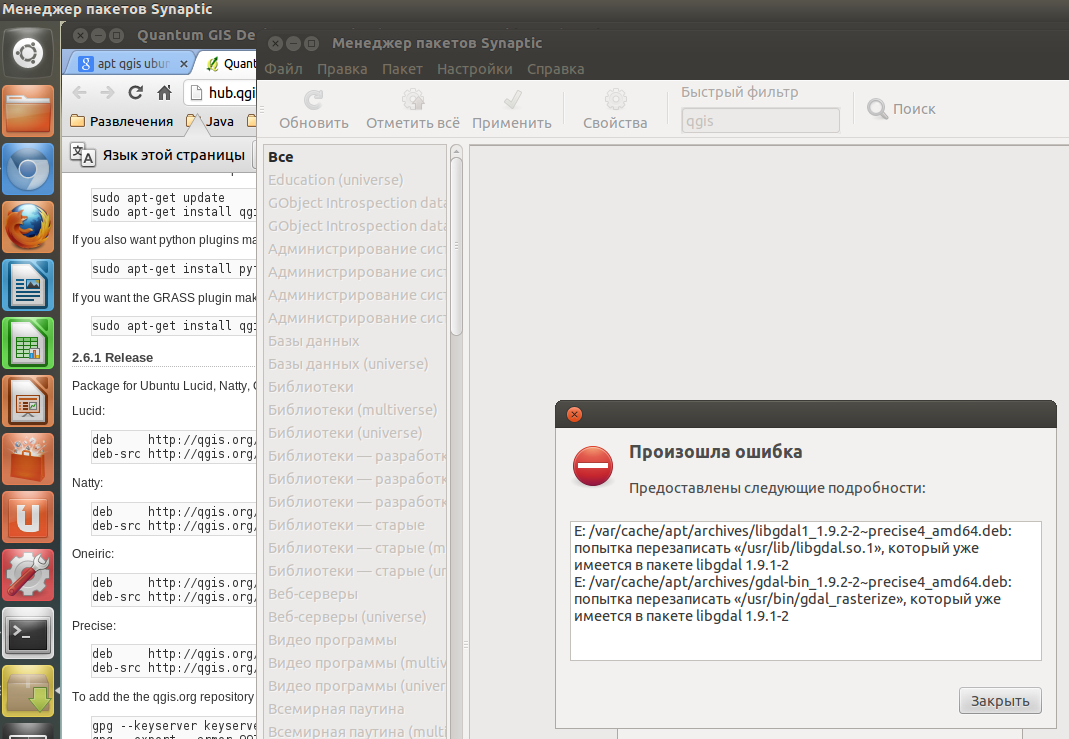Image resolution: width=1069 pixels, height=739 pixels.
Task: Launch Chromium browser from the dock
Action: coord(28,169)
